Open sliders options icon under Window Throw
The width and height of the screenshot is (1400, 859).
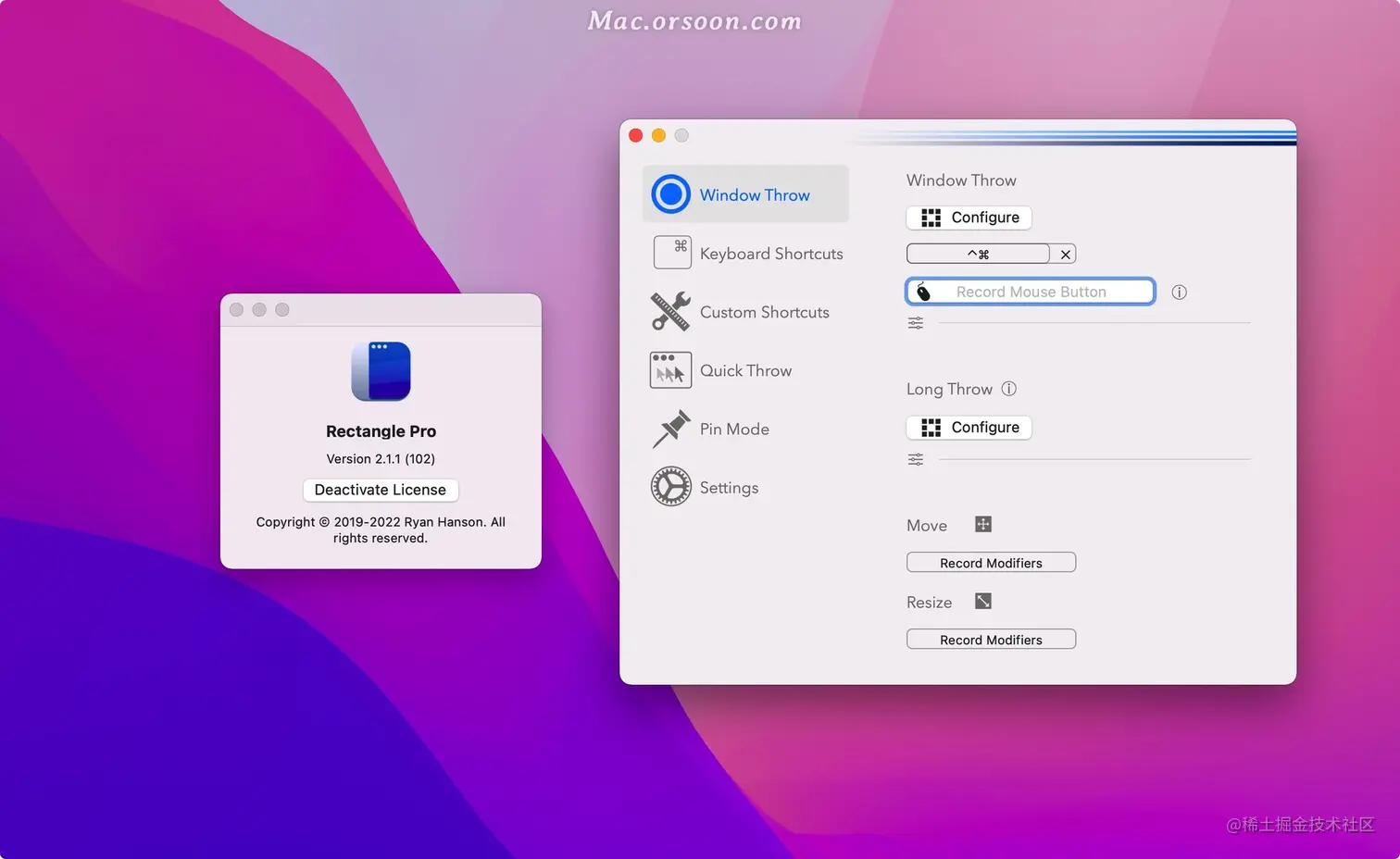(916, 323)
